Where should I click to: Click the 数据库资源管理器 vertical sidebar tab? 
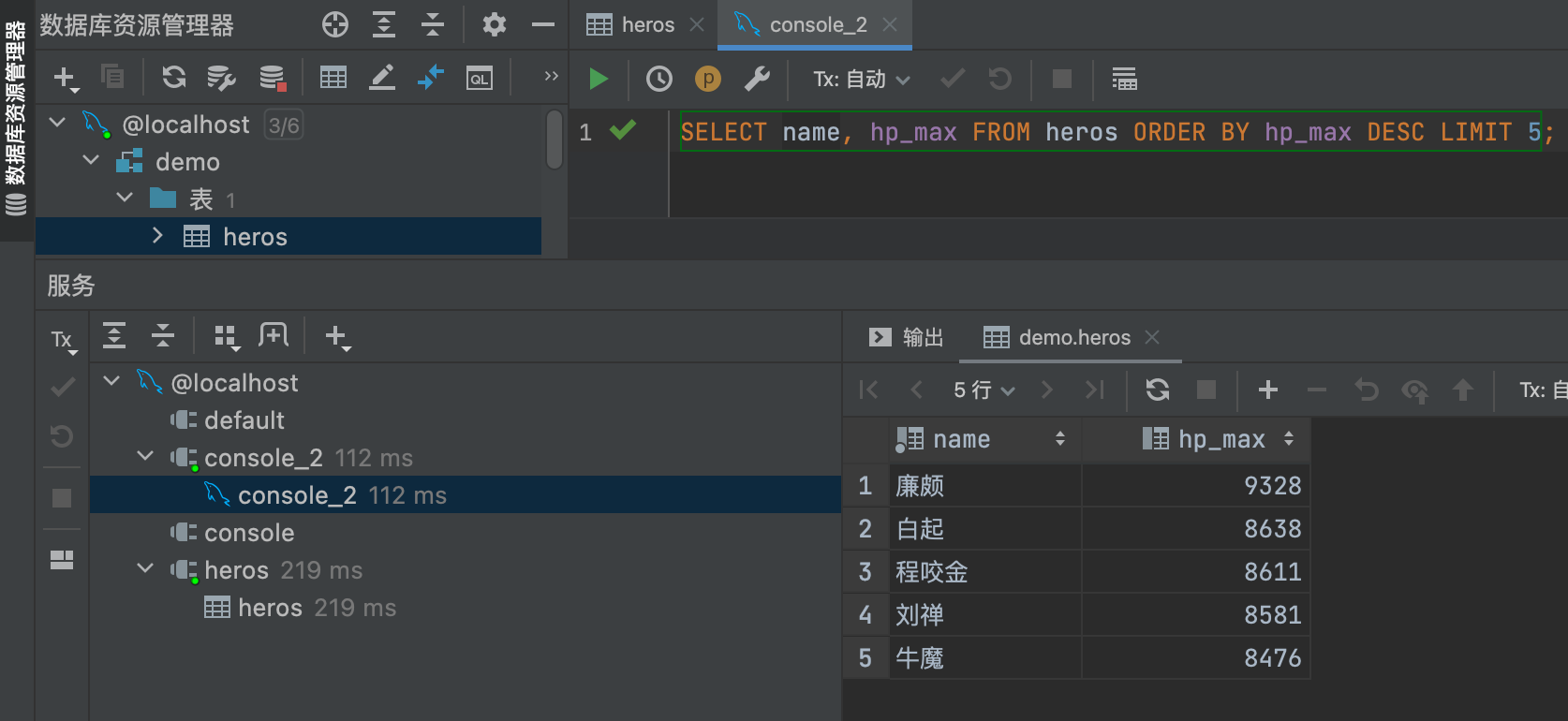(x=16, y=118)
